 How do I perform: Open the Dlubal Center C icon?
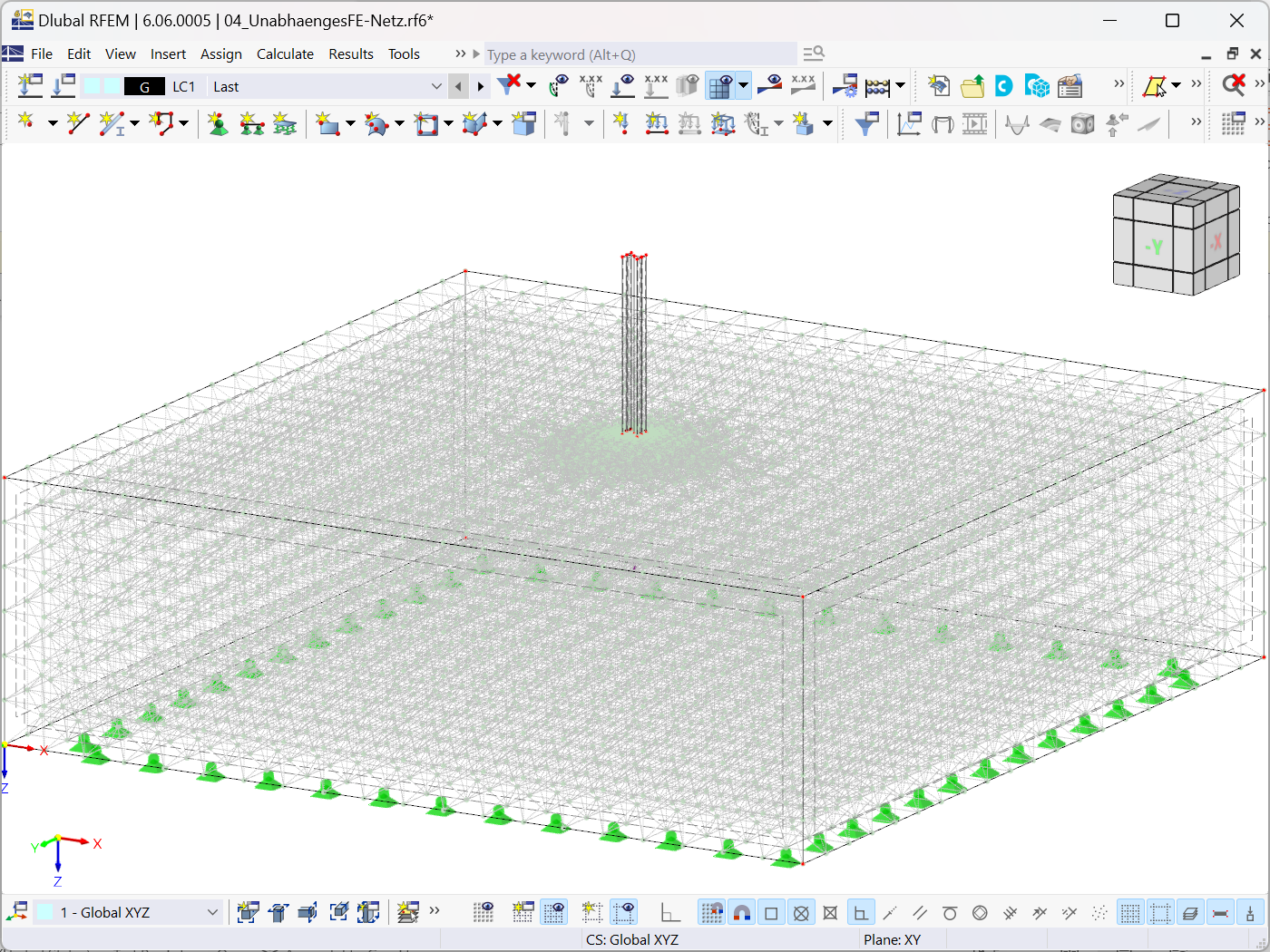click(x=1003, y=86)
